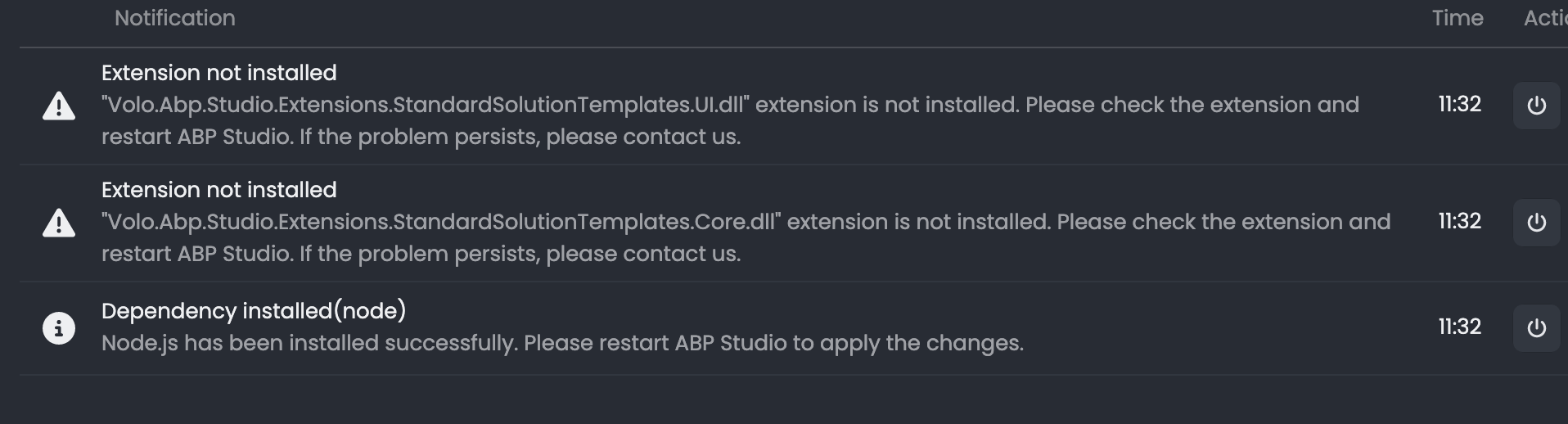Click the 11:32 time of the UI.dll notification
This screenshot has width=1568, height=424.
pyautogui.click(x=1460, y=104)
